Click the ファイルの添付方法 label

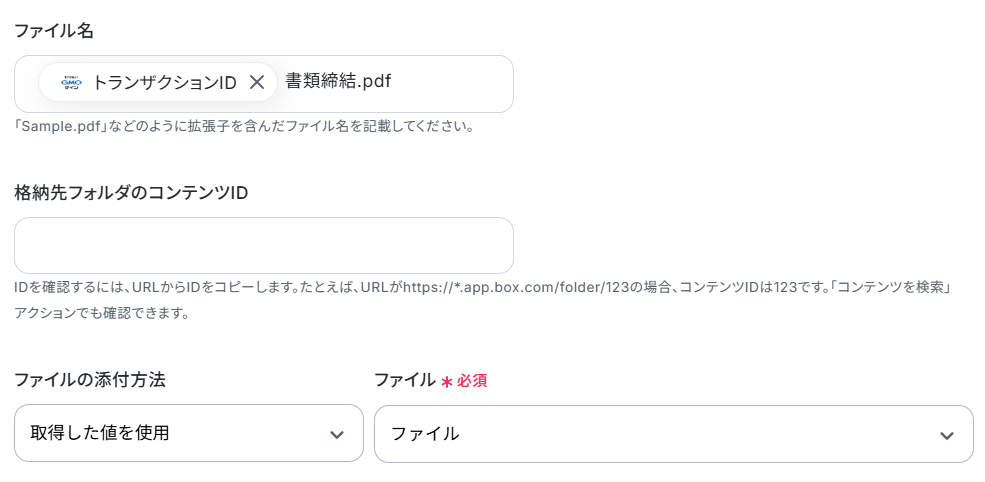(90, 379)
